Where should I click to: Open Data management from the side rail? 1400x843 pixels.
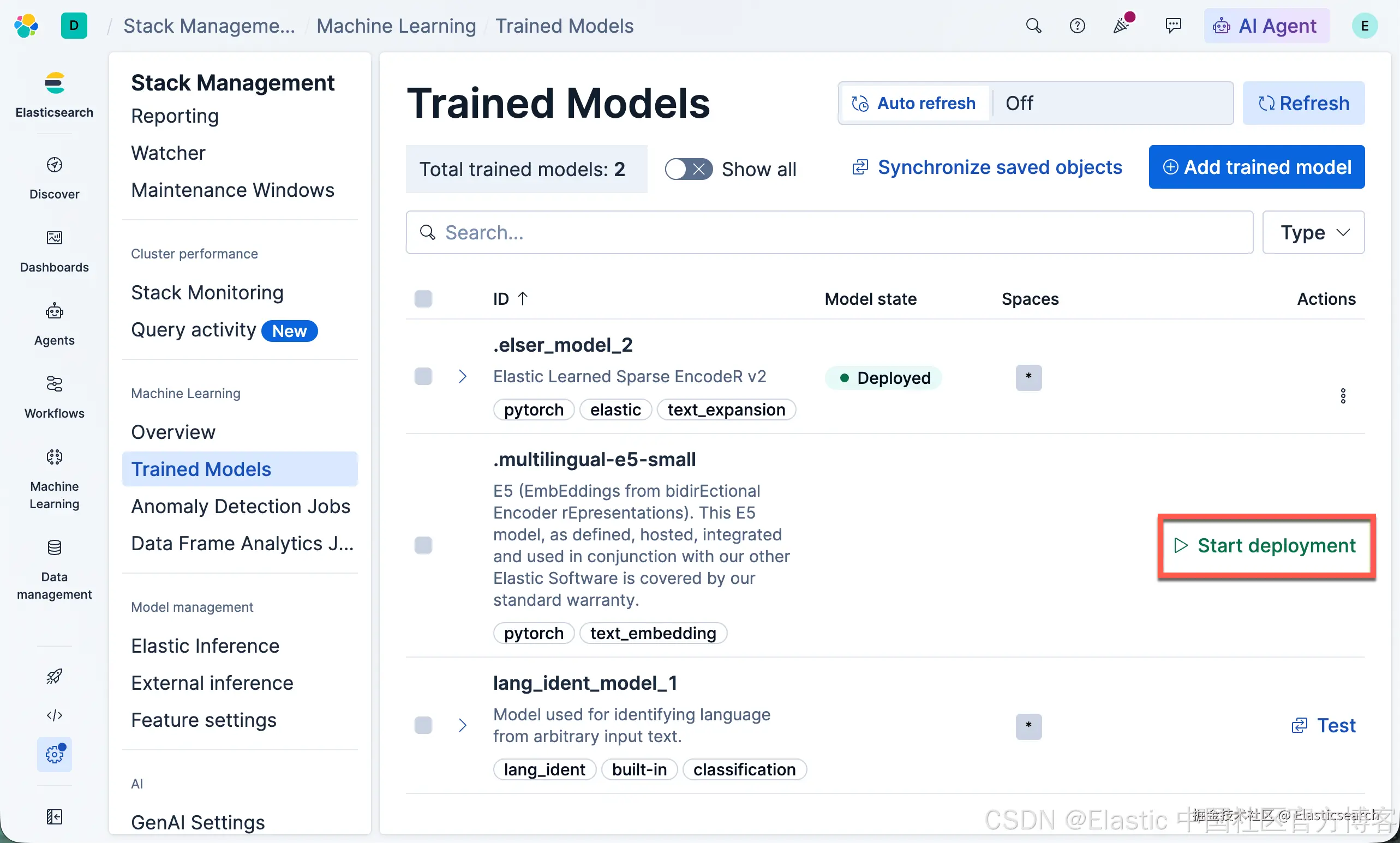[55, 569]
